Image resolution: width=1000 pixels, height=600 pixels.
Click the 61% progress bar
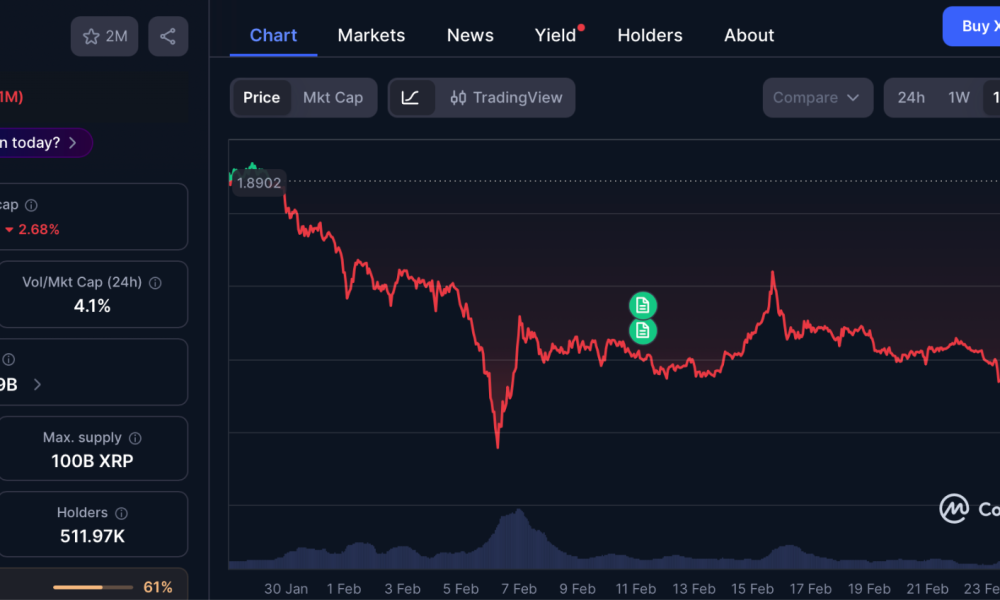pos(92,587)
